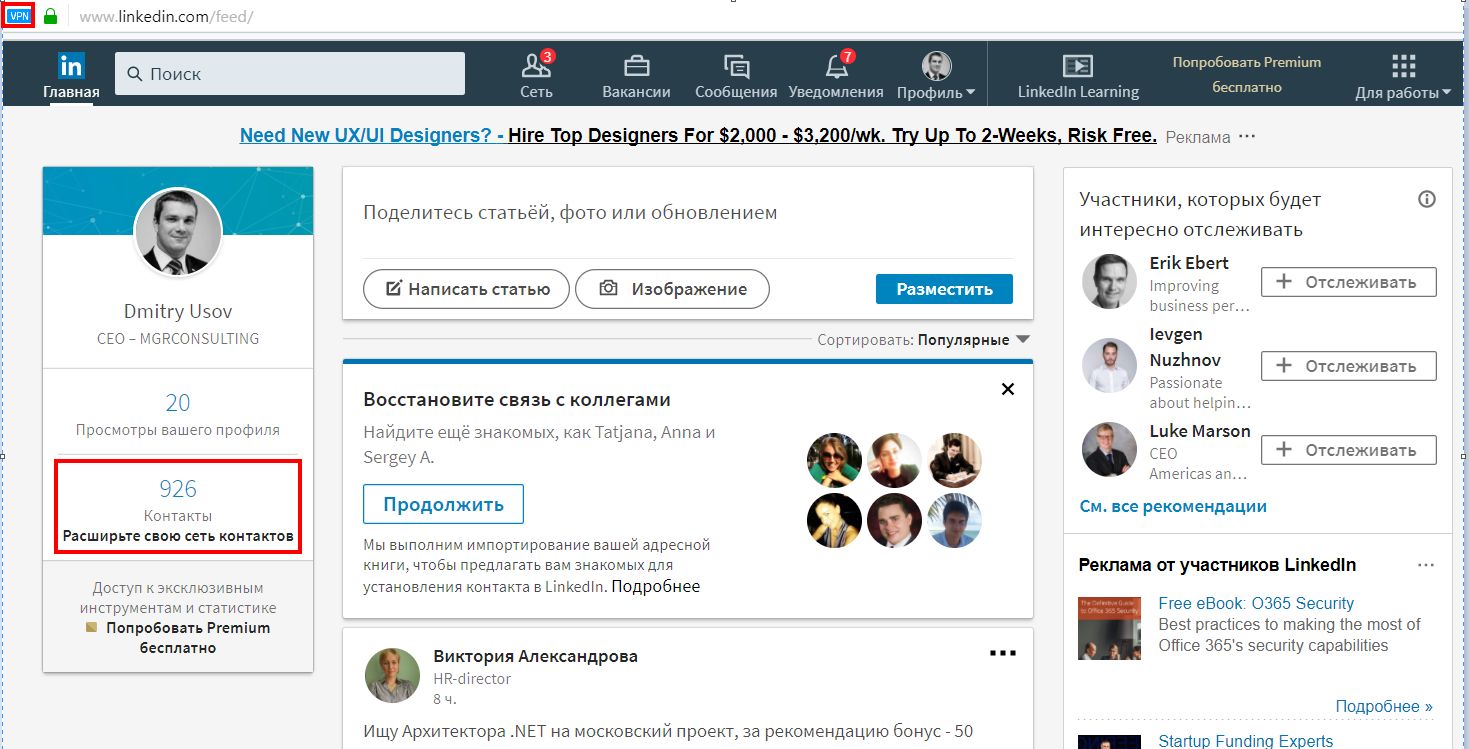
Task: Click the Luke Marson name
Action: (x=1200, y=431)
